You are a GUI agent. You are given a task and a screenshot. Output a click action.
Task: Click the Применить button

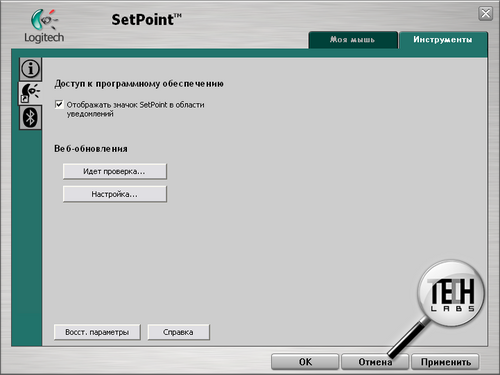(445, 362)
